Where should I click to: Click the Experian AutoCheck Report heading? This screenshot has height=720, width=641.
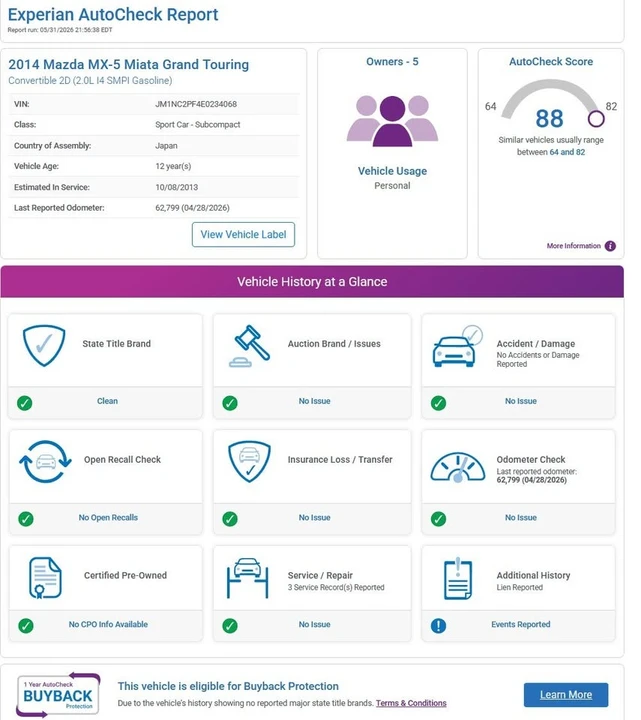(x=113, y=14)
